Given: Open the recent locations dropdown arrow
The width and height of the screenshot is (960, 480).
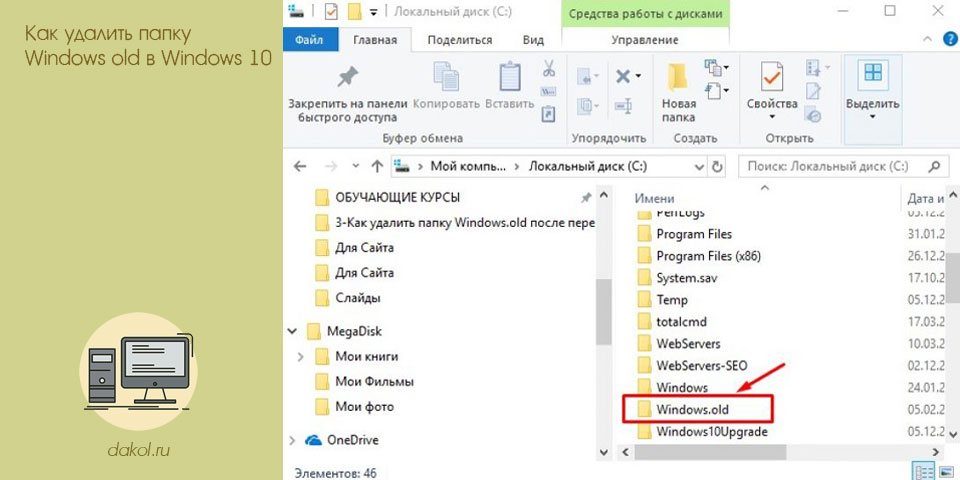Looking at the screenshot, I should (355, 167).
